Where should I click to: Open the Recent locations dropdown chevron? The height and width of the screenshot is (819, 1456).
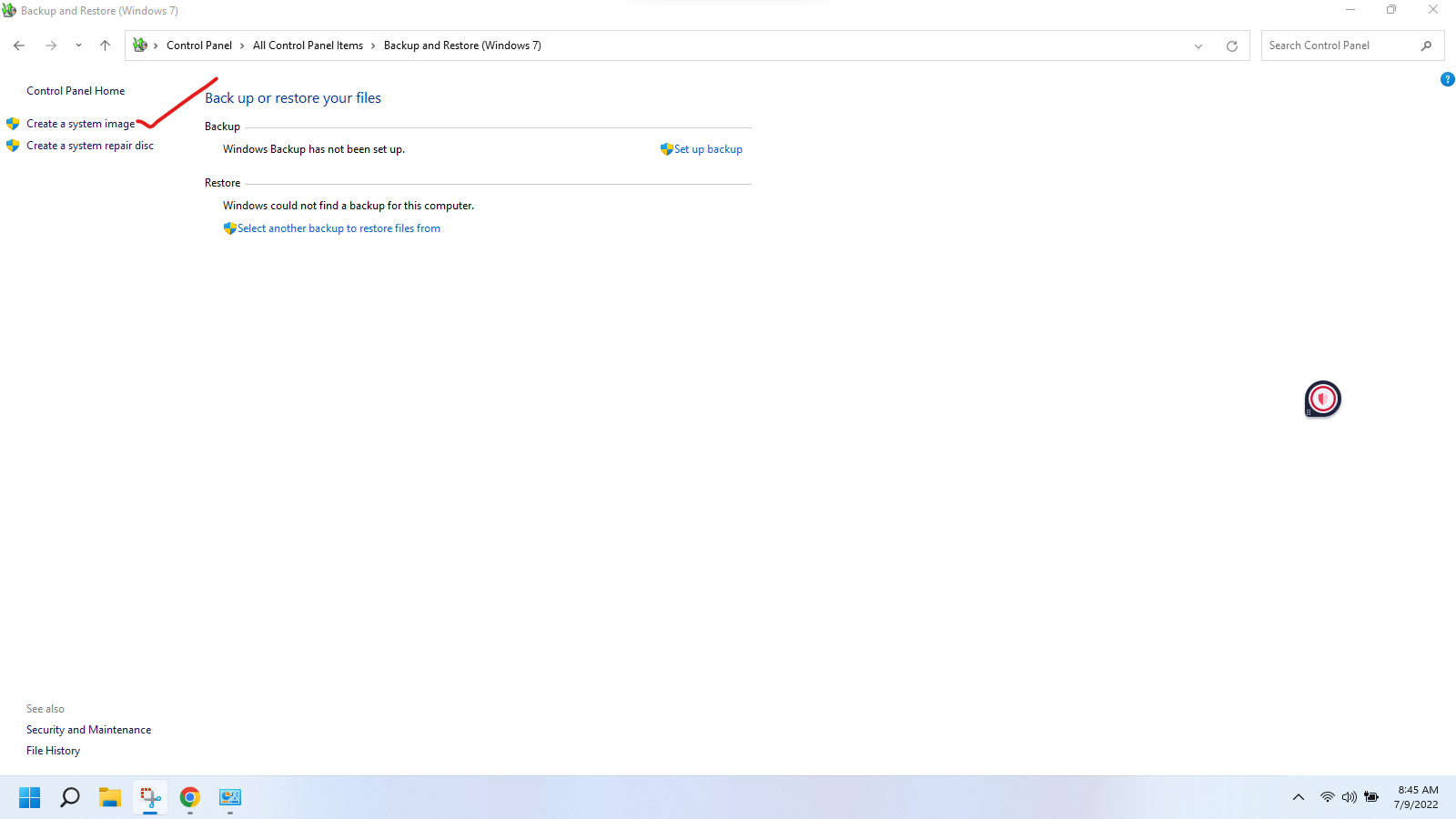click(78, 45)
